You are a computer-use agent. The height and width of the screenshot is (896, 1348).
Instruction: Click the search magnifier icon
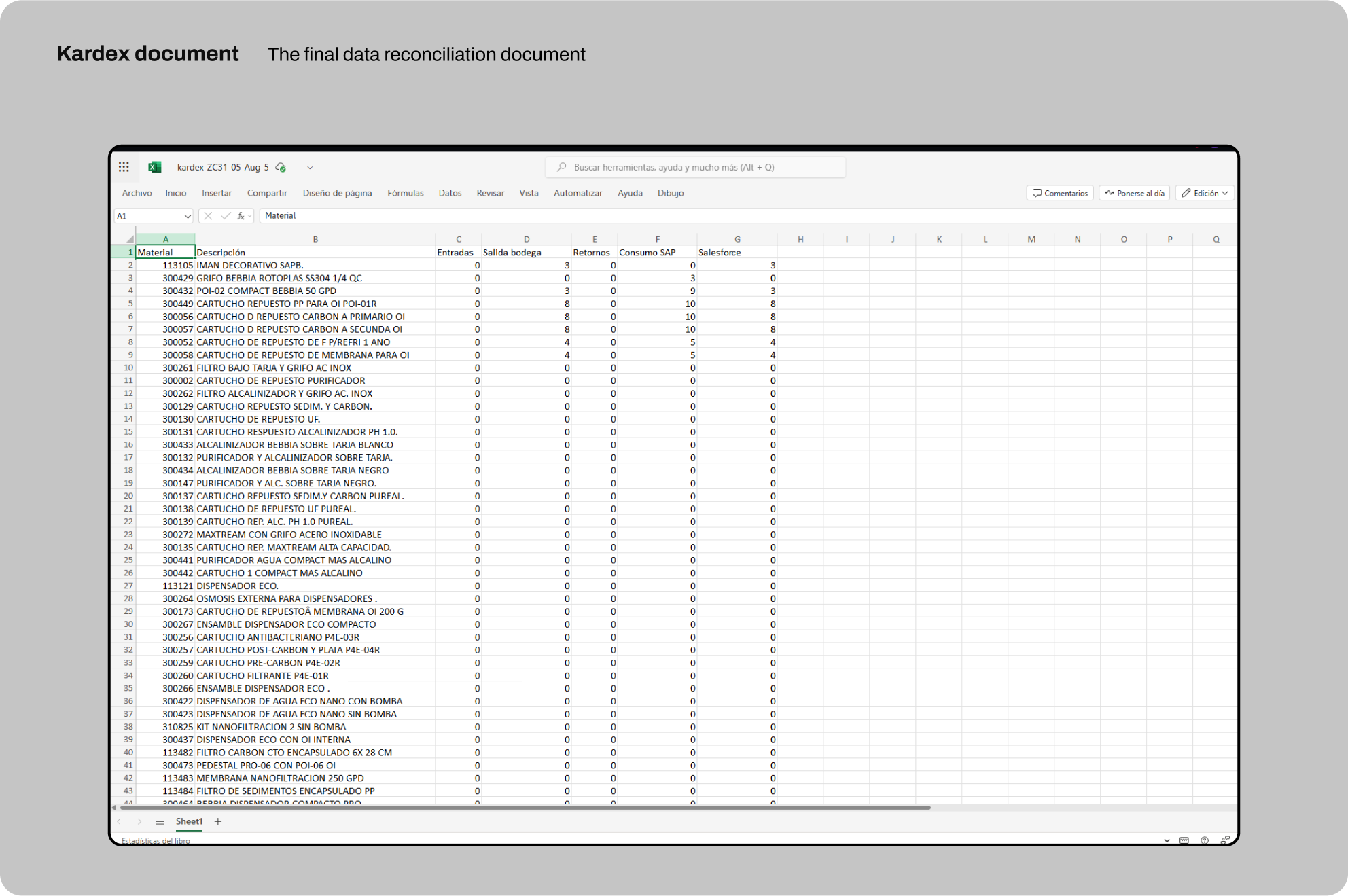click(562, 167)
